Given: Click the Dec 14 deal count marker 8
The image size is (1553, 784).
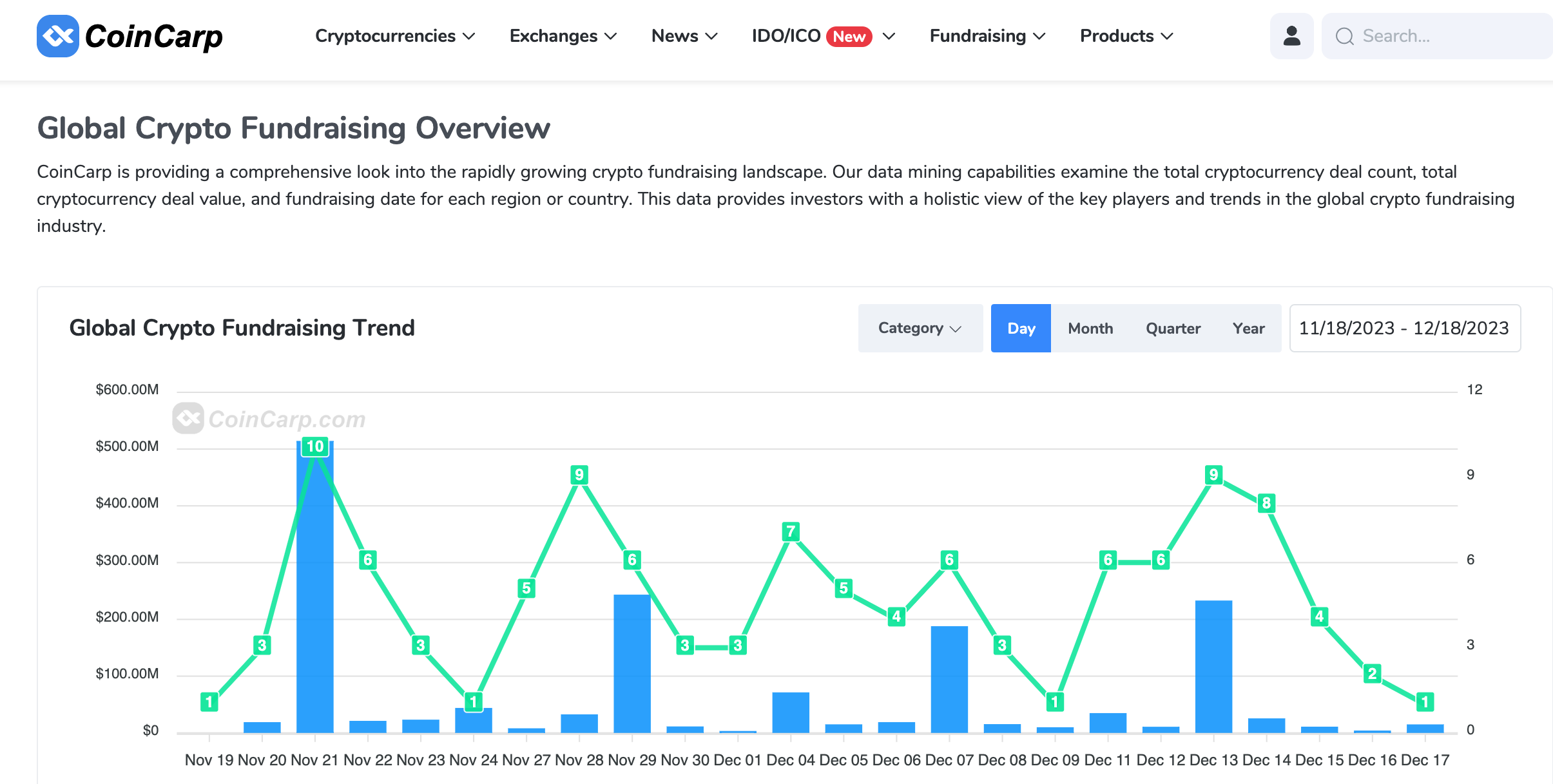Looking at the screenshot, I should click(x=1266, y=503).
